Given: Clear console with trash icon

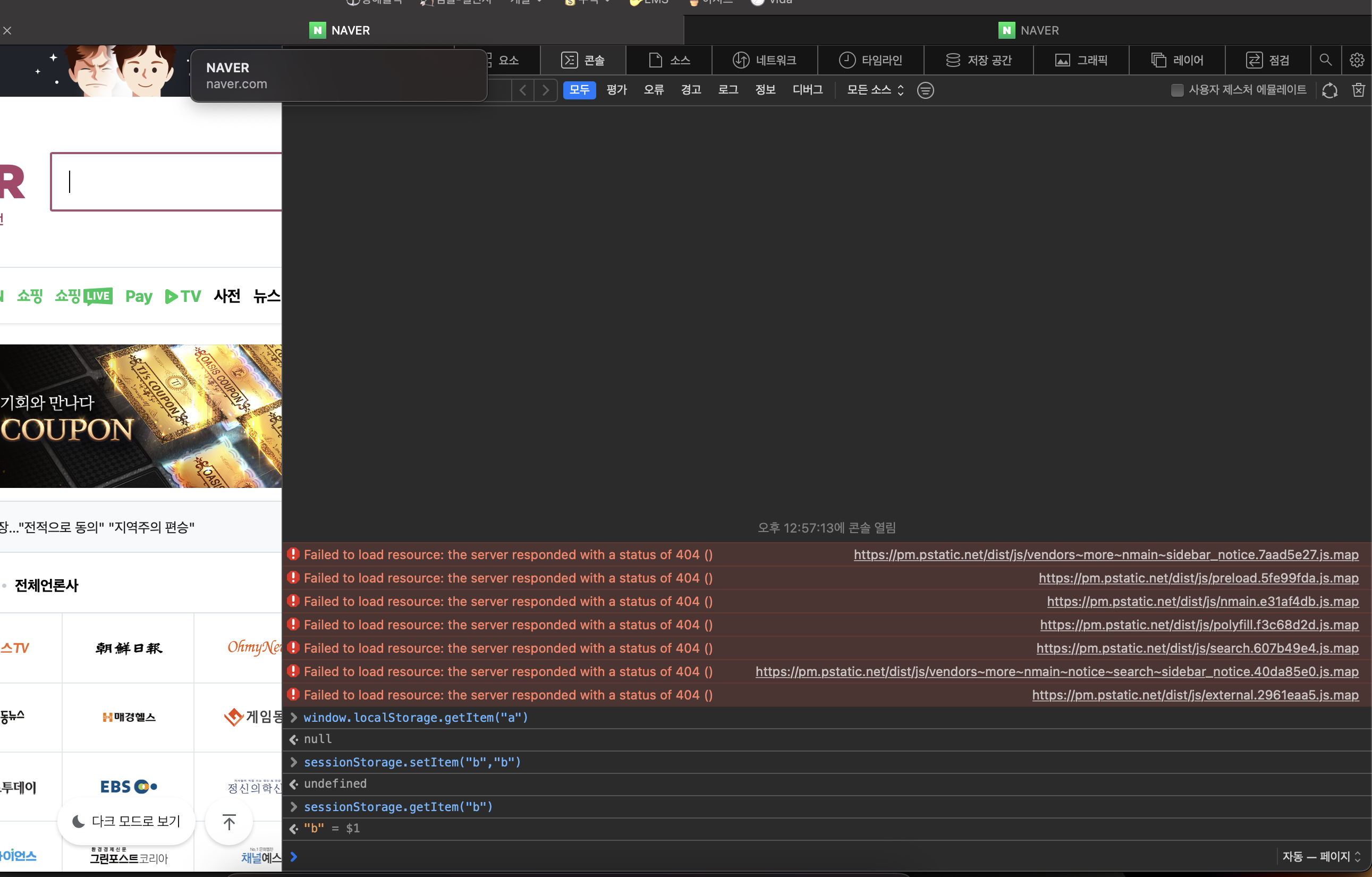Looking at the screenshot, I should coord(1358,90).
